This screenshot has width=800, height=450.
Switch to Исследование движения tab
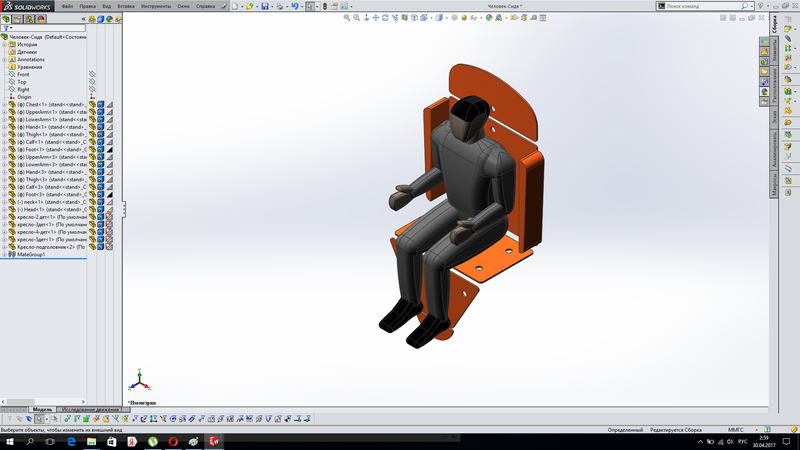pos(92,410)
